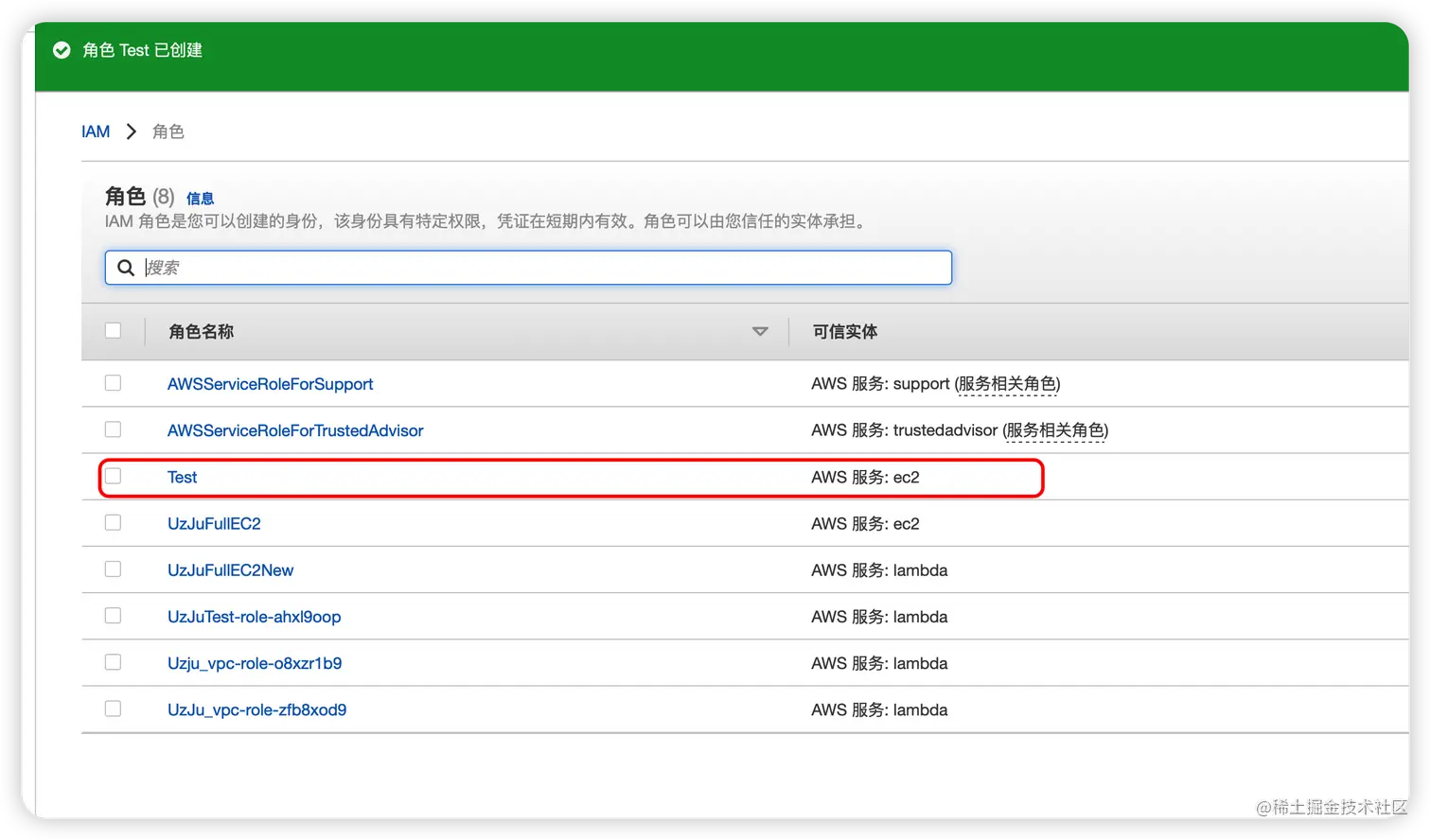The width and height of the screenshot is (1431, 840).
Task: Open the UzJuTest-role-ahxl9oop role
Action: (254, 617)
